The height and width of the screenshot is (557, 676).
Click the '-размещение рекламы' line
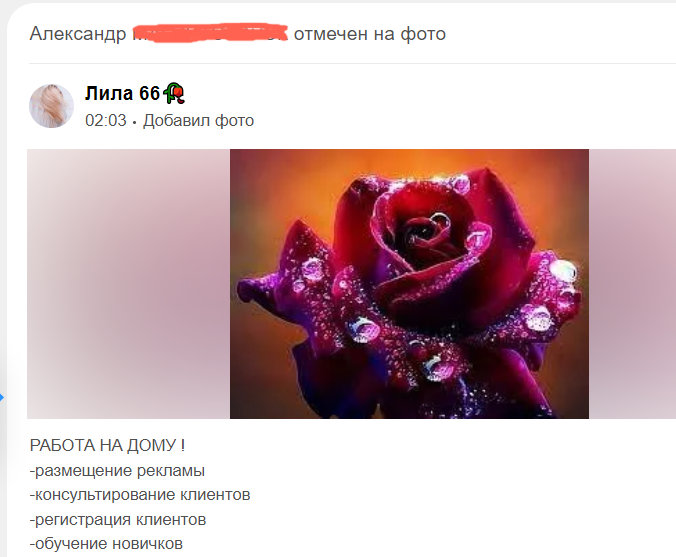pyautogui.click(x=117, y=470)
